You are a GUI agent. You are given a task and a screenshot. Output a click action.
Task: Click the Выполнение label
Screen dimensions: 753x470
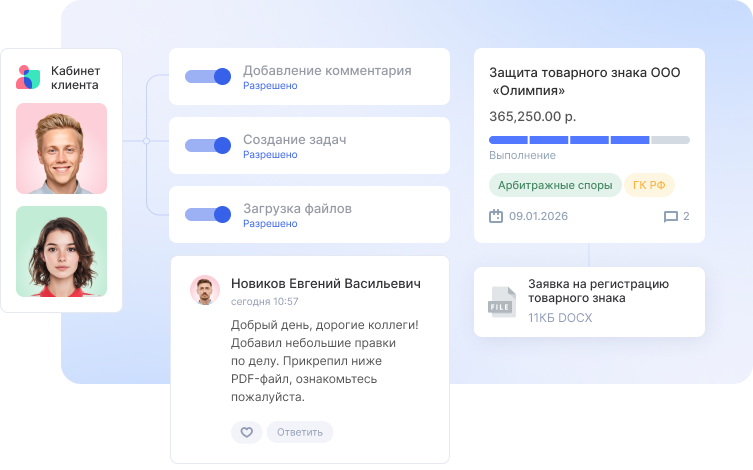coord(522,156)
